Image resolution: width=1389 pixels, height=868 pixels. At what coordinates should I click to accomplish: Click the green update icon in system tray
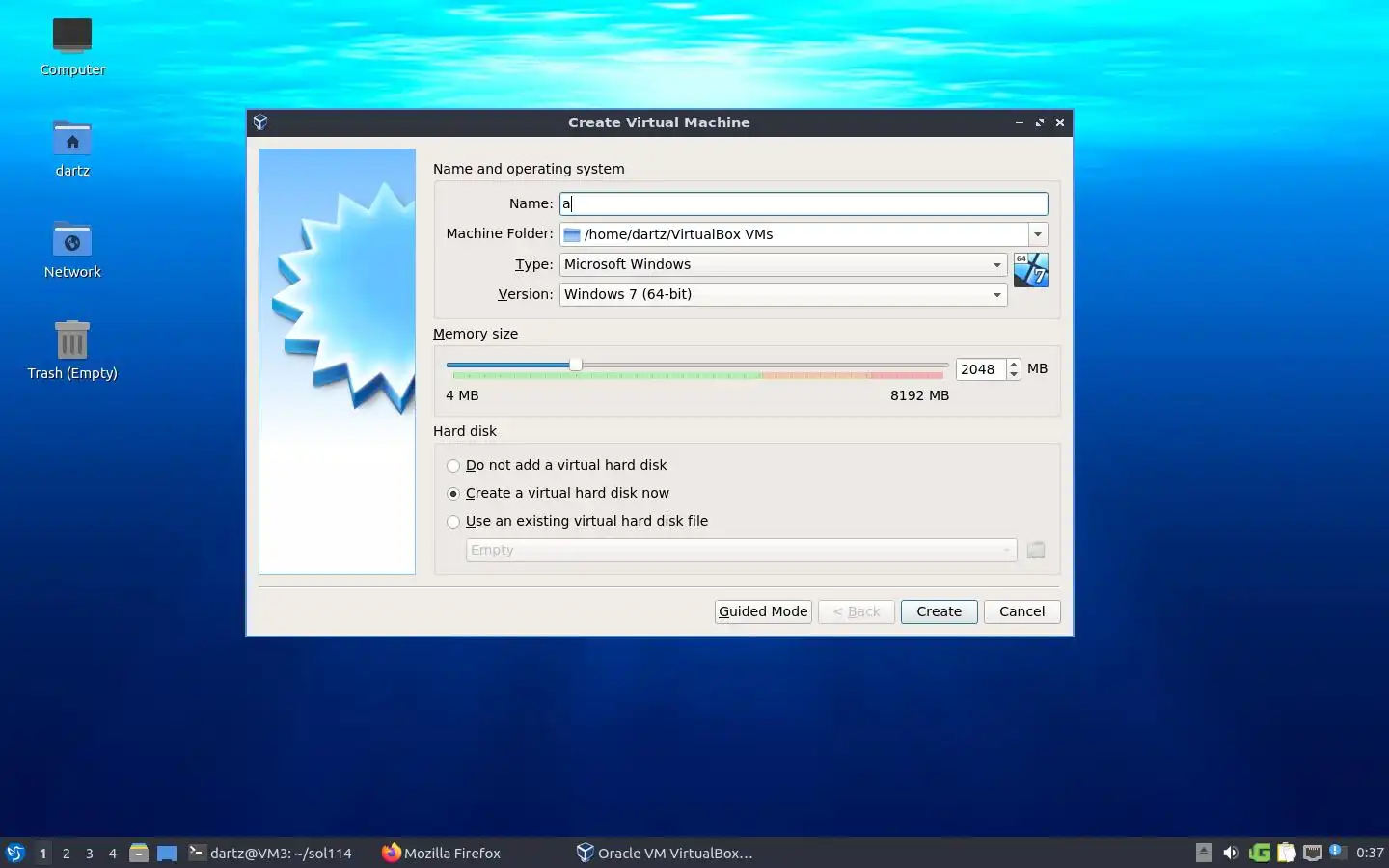pyautogui.click(x=1260, y=853)
